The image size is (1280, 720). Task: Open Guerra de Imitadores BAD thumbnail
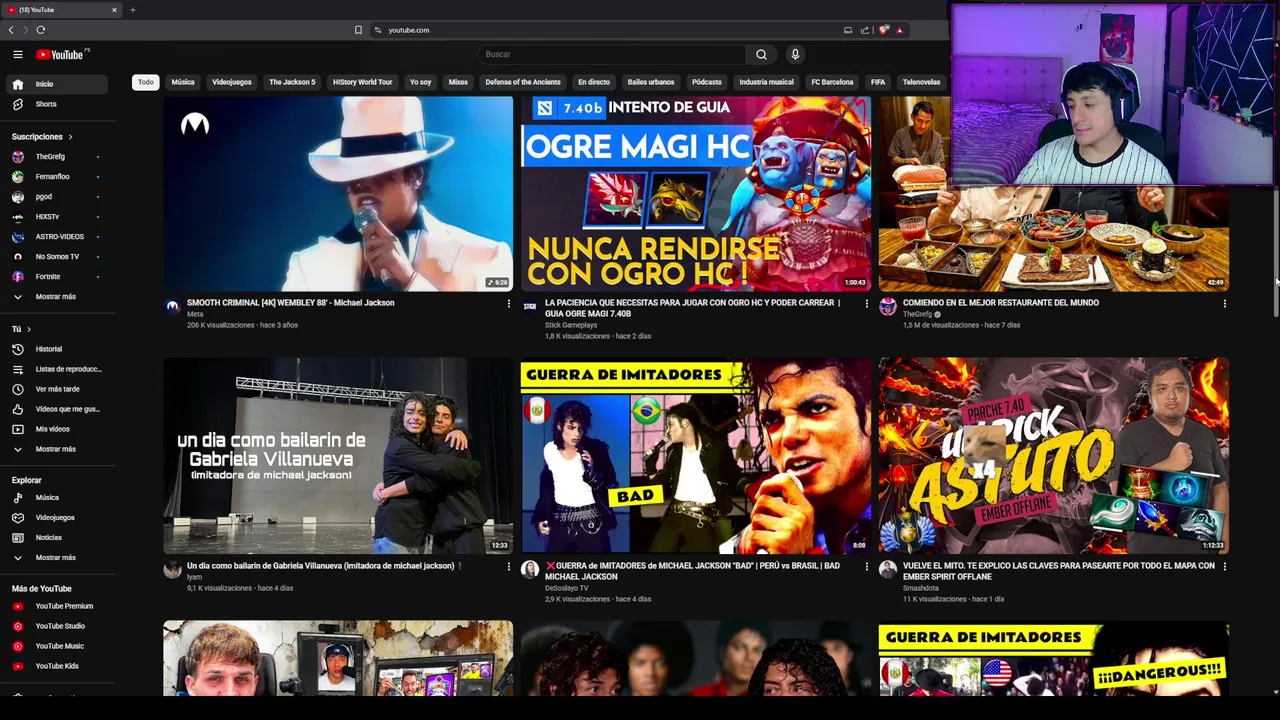tap(695, 456)
